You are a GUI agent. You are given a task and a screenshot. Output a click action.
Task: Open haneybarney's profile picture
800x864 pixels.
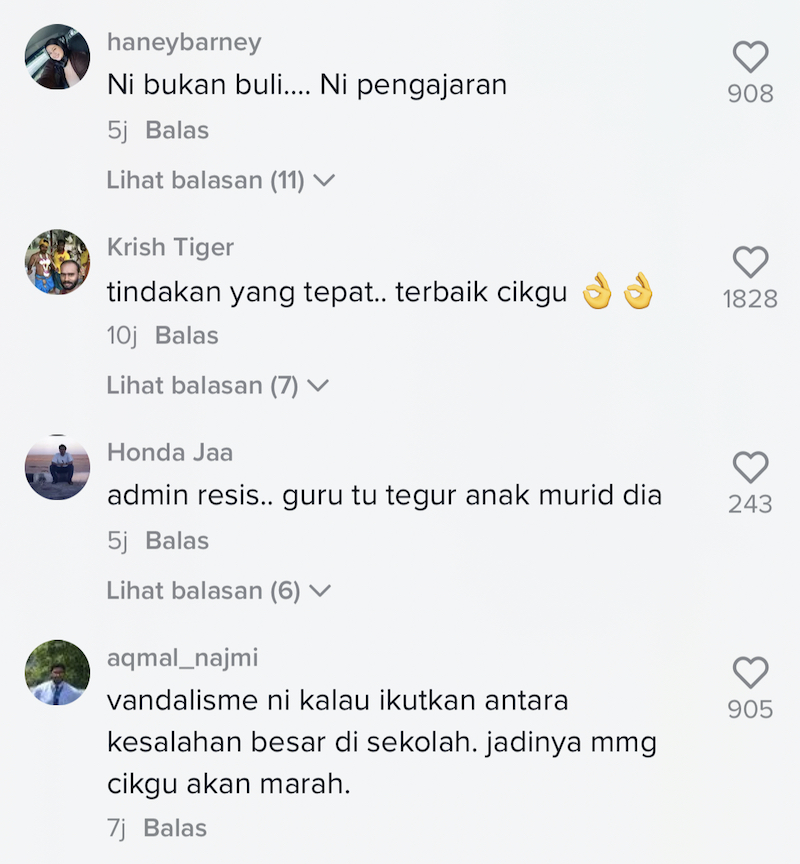57,56
